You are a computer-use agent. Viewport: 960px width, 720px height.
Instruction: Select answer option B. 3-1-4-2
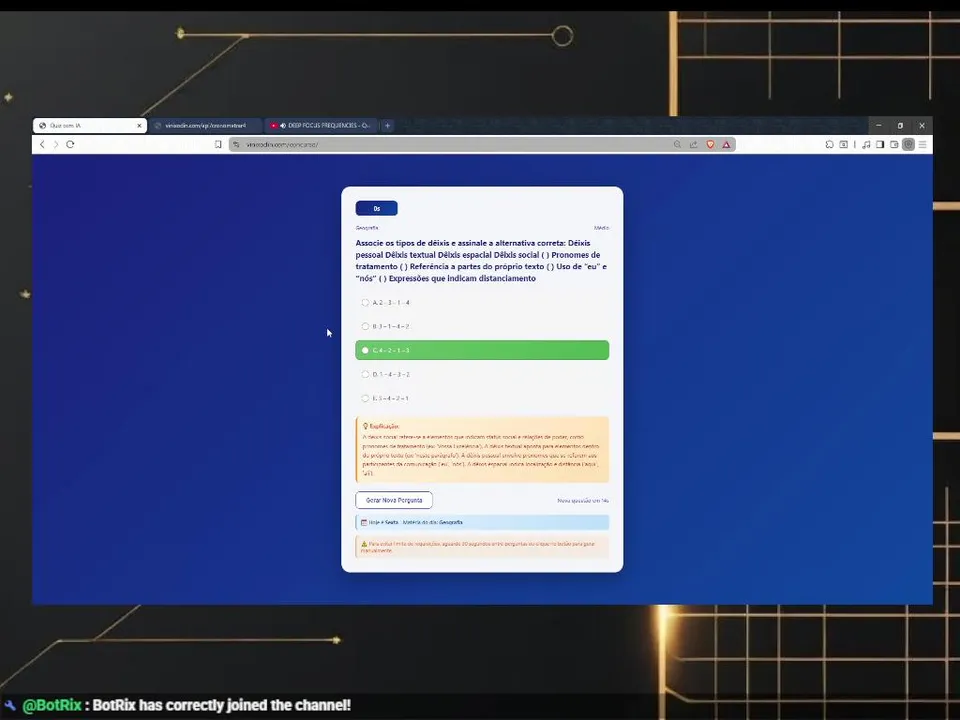click(x=482, y=326)
